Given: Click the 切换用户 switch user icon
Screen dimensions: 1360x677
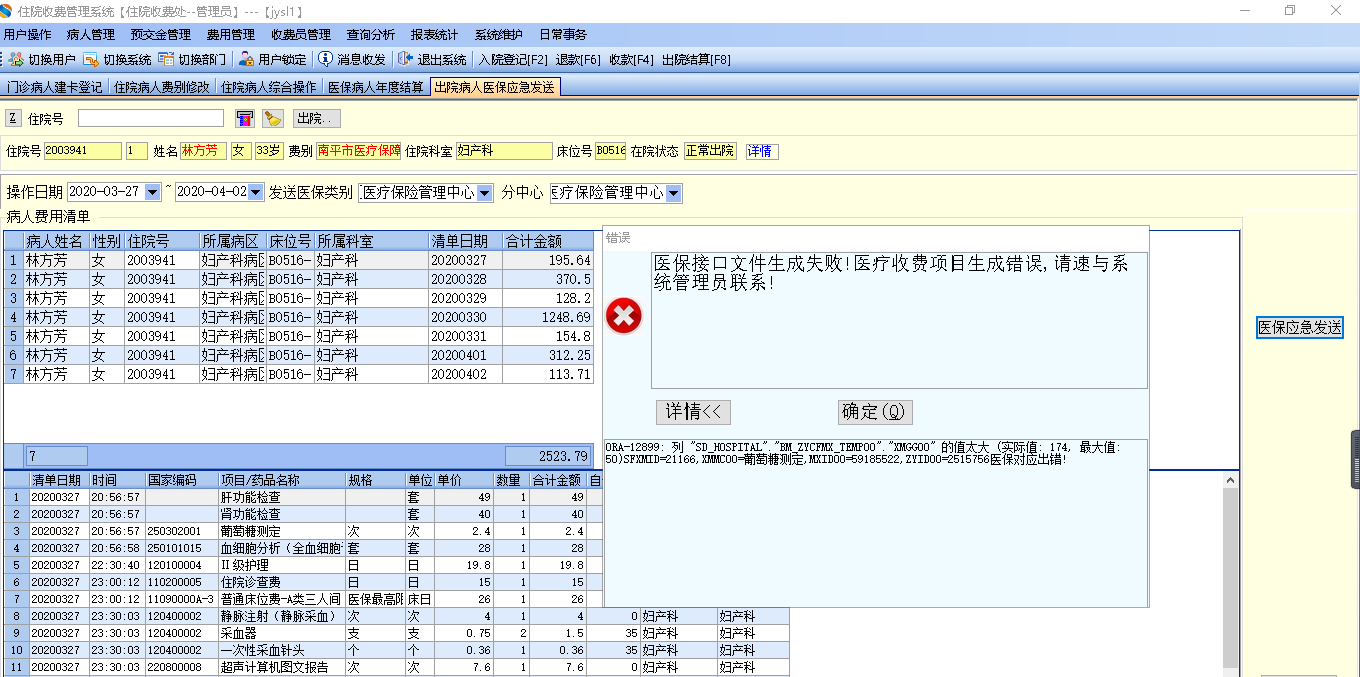Looking at the screenshot, I should 16,59.
